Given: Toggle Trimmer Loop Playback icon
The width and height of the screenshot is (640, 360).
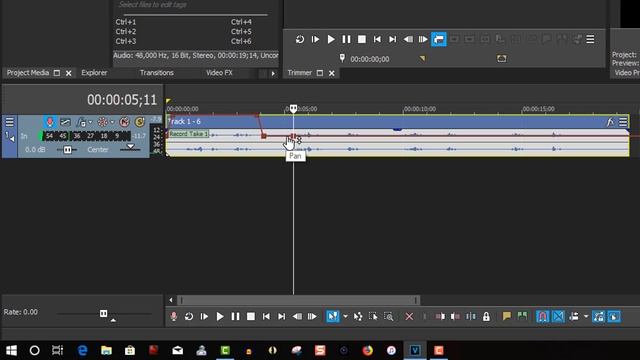Looking at the screenshot, I should pos(300,39).
